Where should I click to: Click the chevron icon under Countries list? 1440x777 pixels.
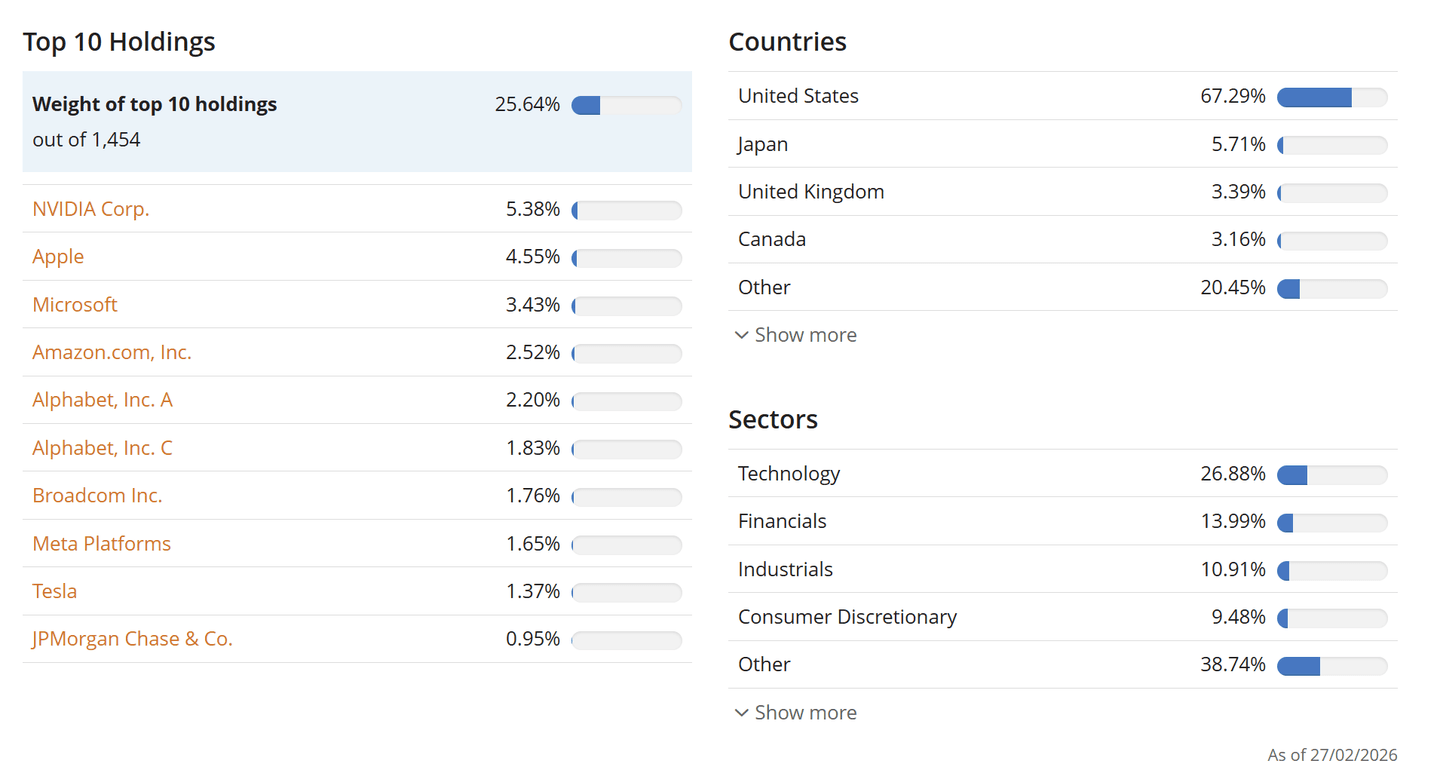point(742,335)
